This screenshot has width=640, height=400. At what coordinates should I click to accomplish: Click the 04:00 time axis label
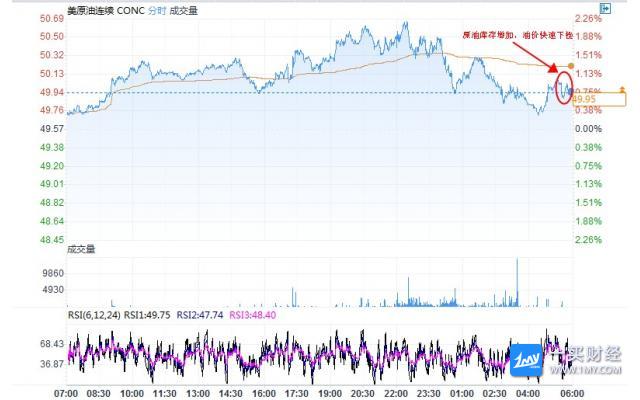(528, 394)
